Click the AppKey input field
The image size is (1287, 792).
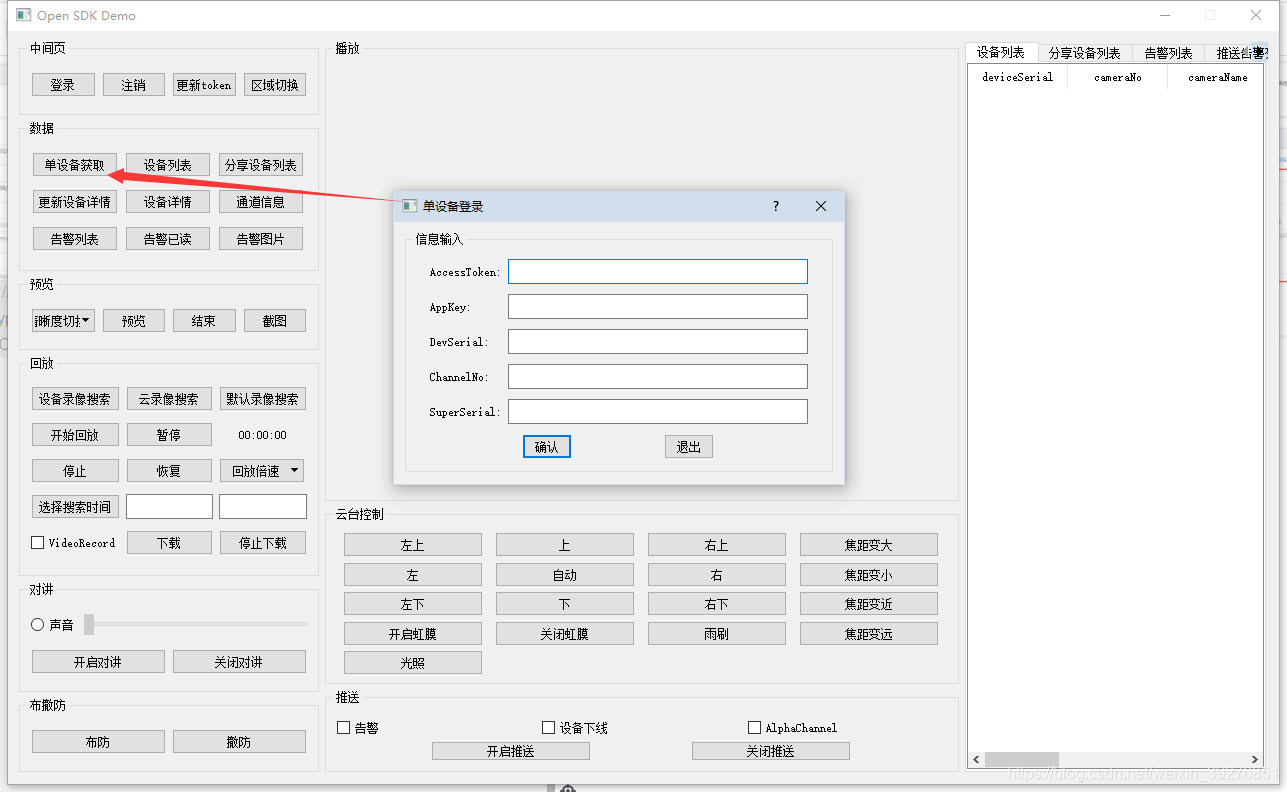coord(658,307)
